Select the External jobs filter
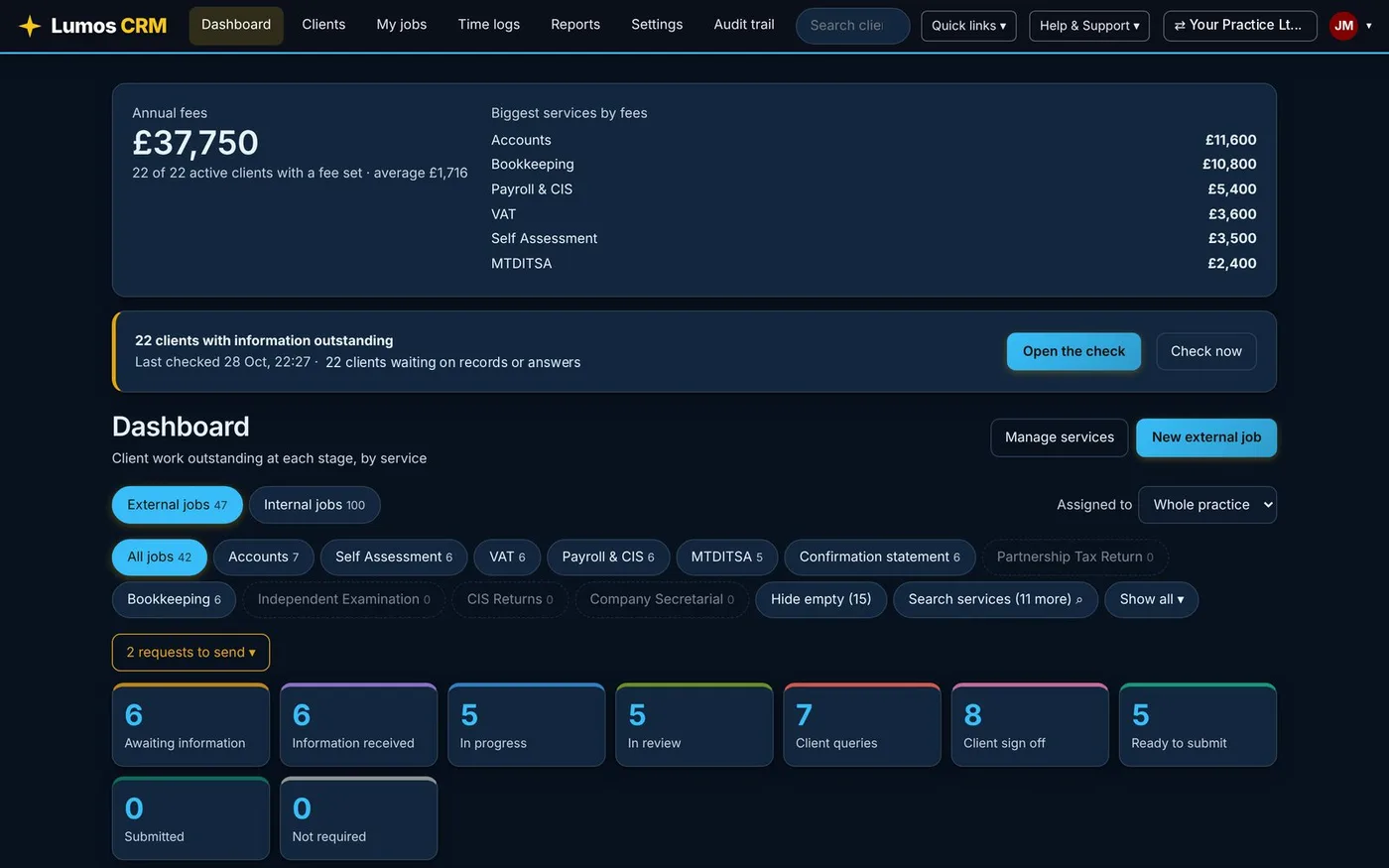Screen dimensions: 1389x868 click(x=177, y=505)
